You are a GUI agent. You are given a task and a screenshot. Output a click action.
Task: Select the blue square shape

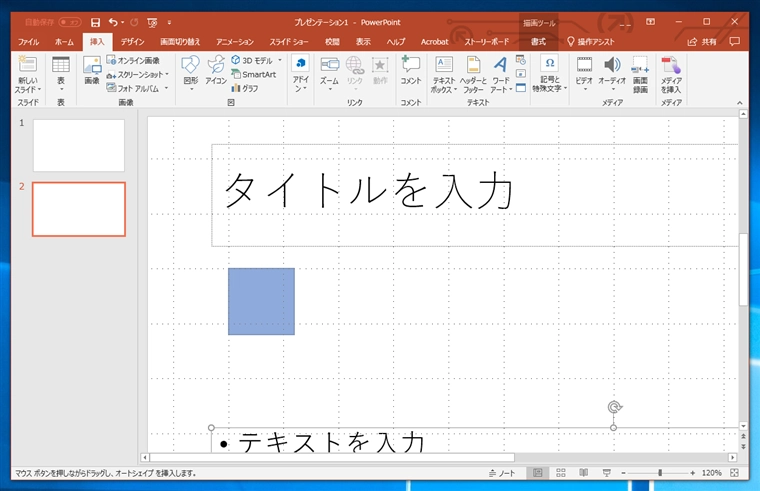[x=261, y=301]
